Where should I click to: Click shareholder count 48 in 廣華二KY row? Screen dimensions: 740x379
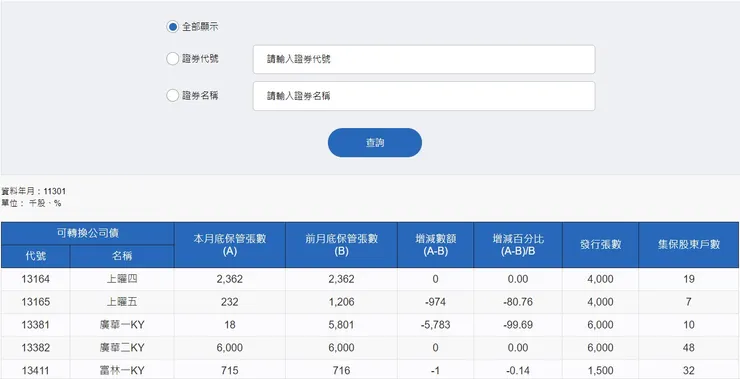[689, 348]
